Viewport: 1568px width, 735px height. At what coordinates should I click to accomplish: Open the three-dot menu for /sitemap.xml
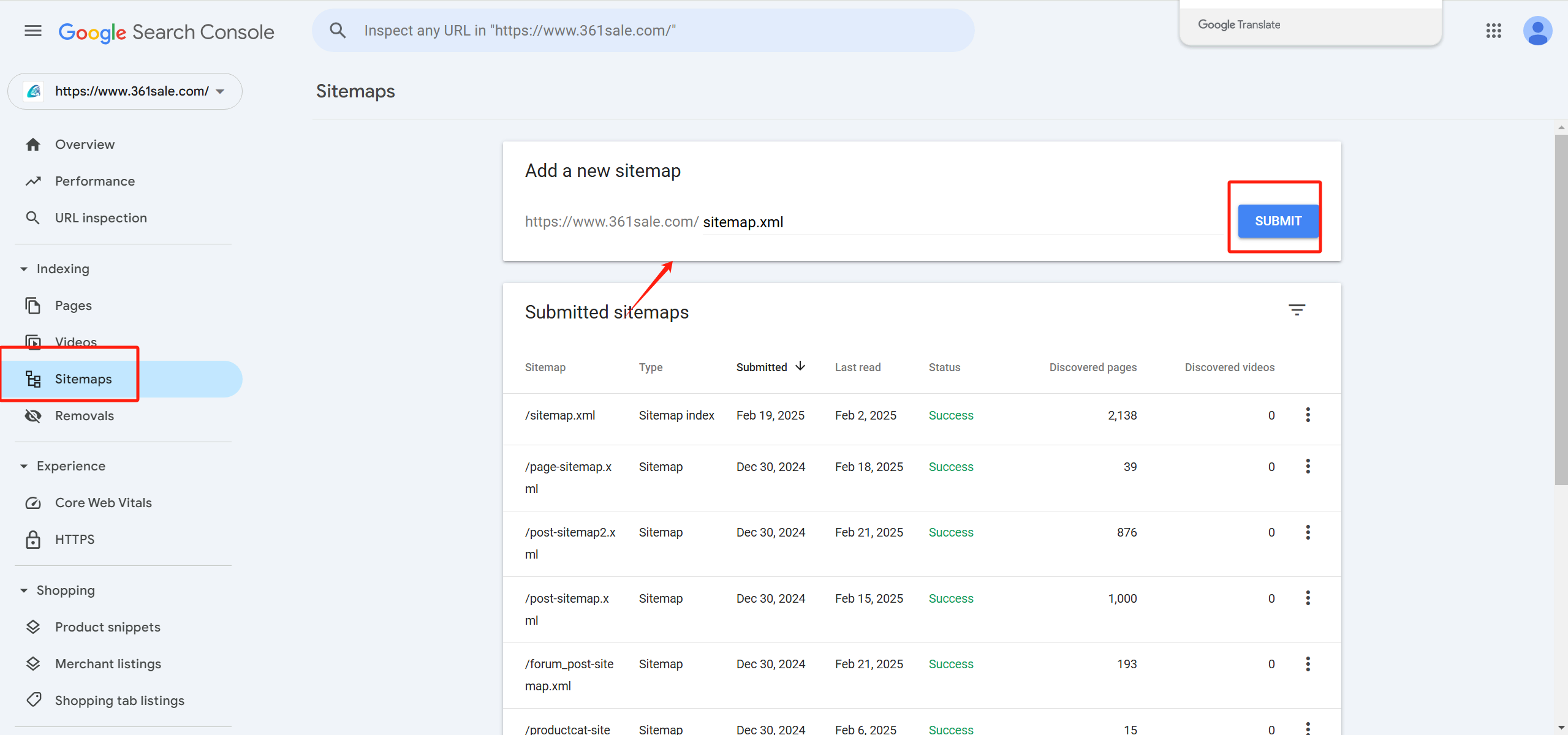click(x=1308, y=415)
